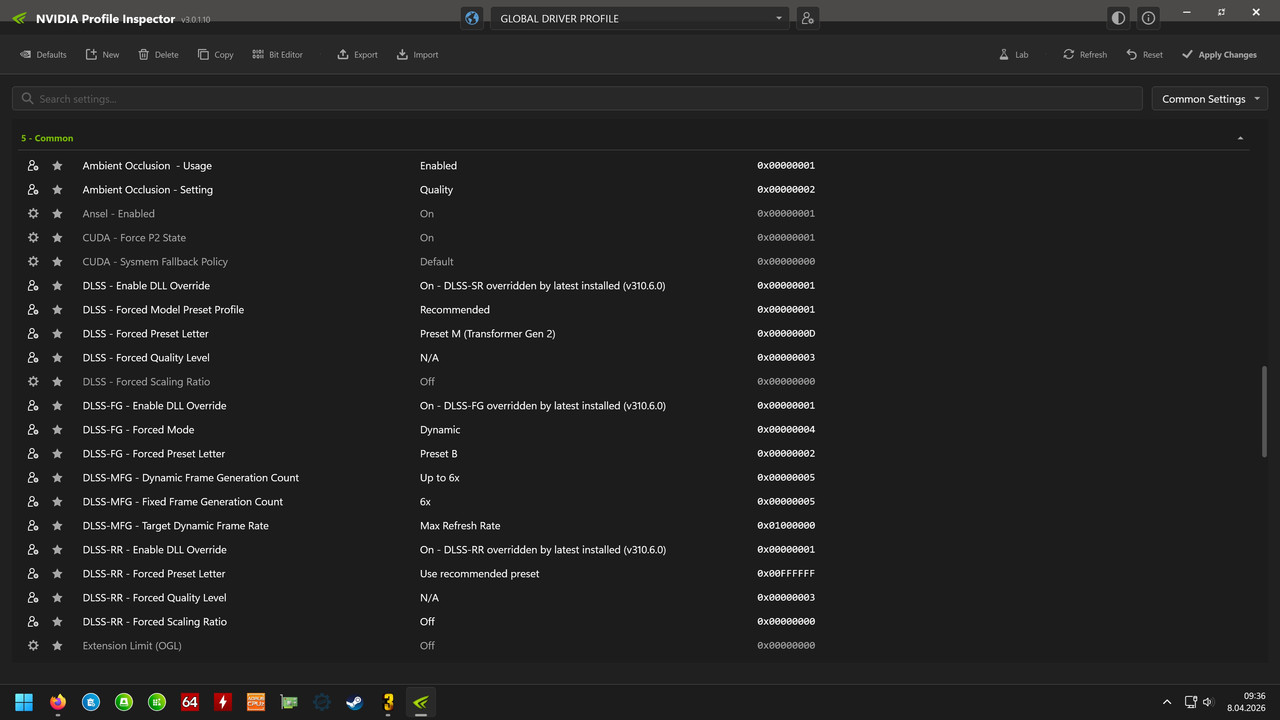Click Apply Changes
The width and height of the screenshot is (1280, 720).
1219,55
